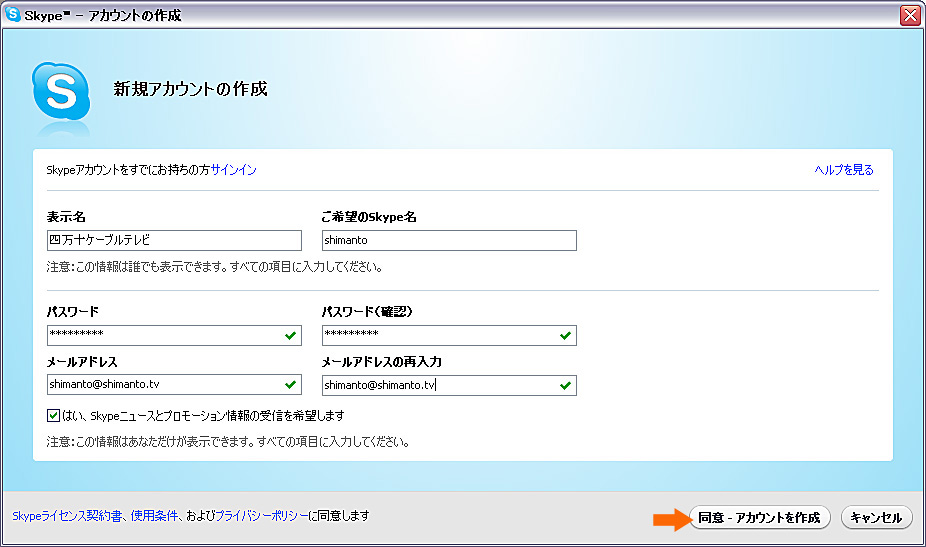The height and width of the screenshot is (547, 926).
Task: Close the Skype account creation window
Action: pos(910,15)
